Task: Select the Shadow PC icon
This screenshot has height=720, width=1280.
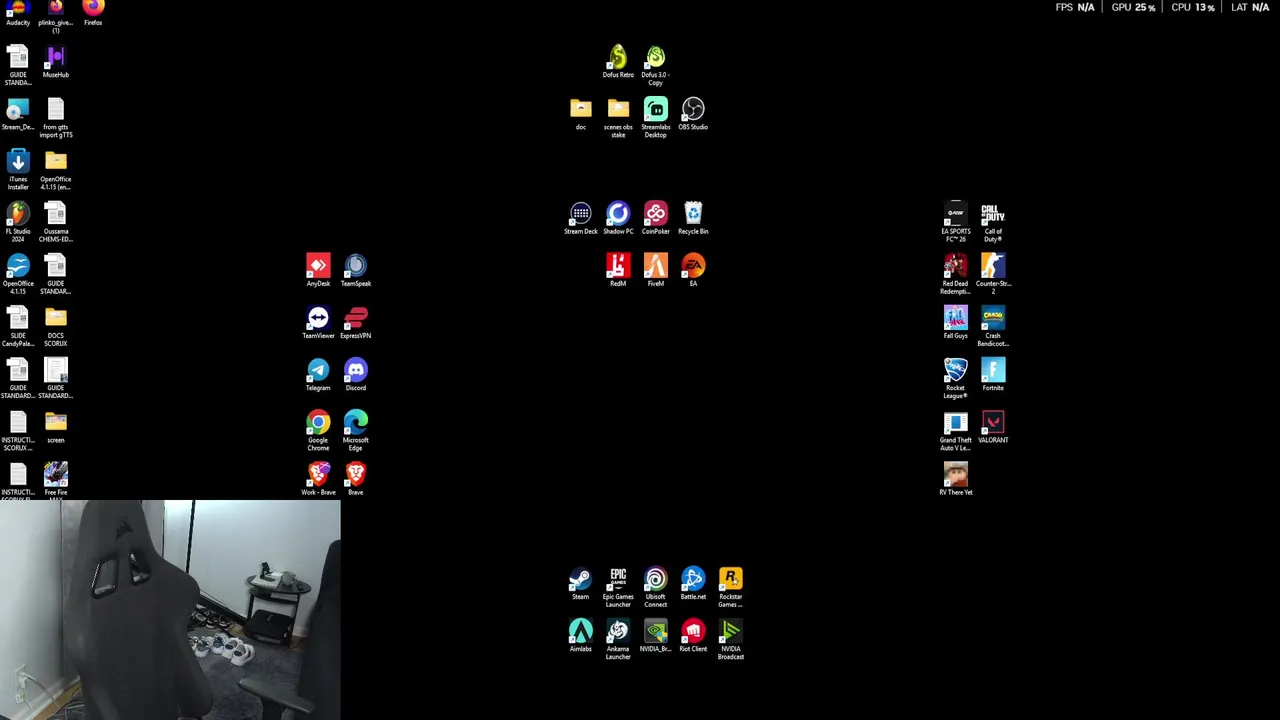Action: point(618,219)
